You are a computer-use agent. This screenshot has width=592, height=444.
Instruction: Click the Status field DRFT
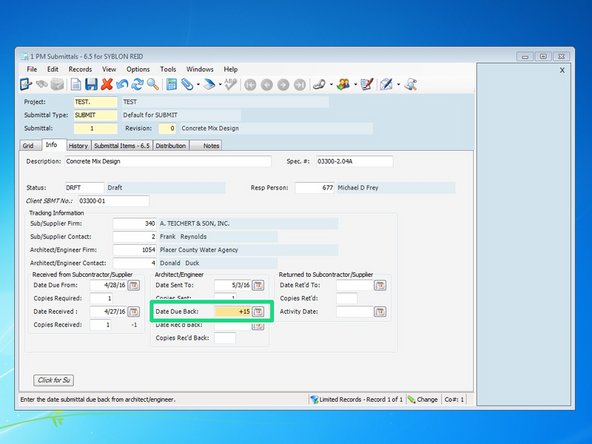coord(84,188)
